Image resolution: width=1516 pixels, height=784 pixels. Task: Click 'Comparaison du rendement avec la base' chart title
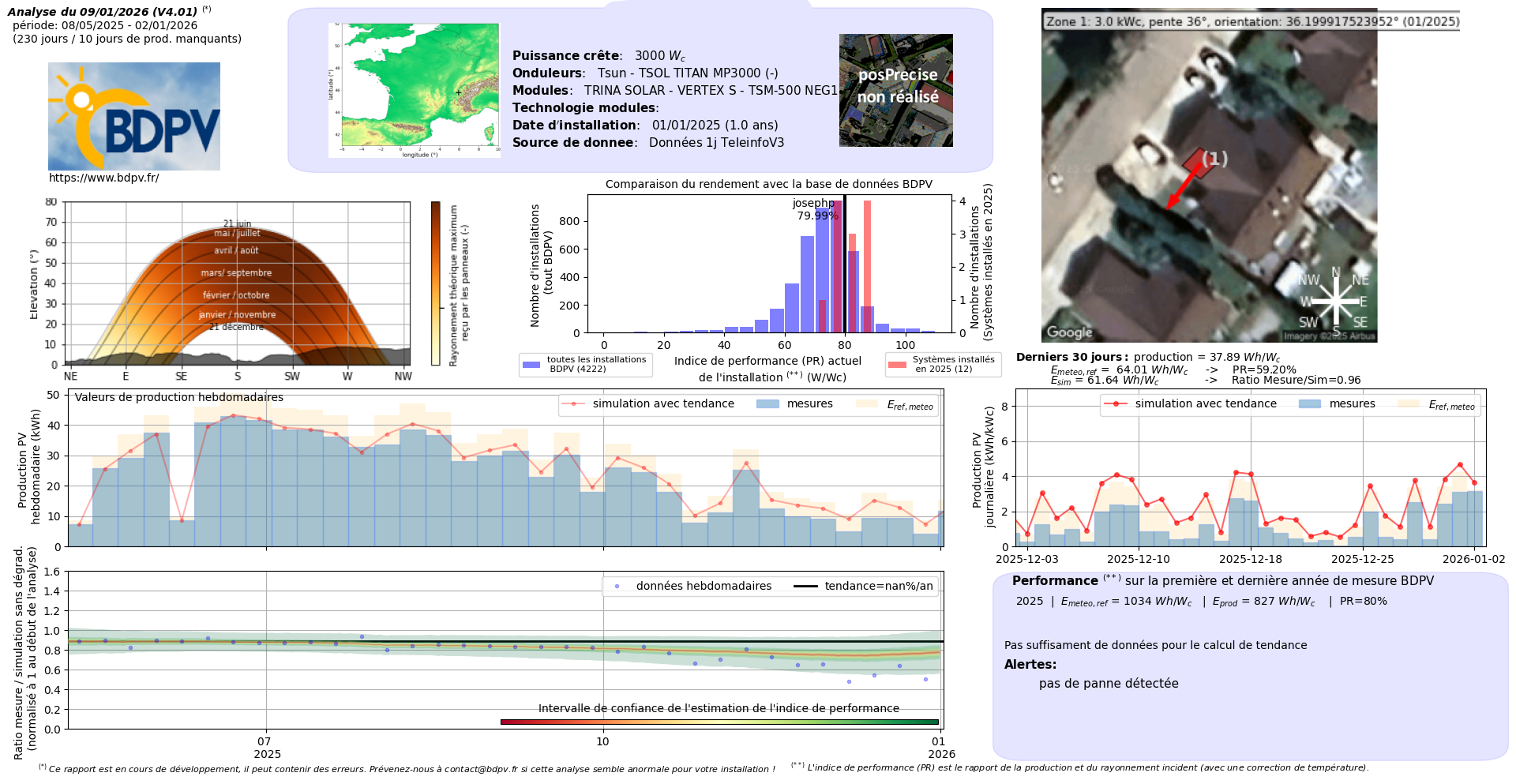tap(769, 184)
